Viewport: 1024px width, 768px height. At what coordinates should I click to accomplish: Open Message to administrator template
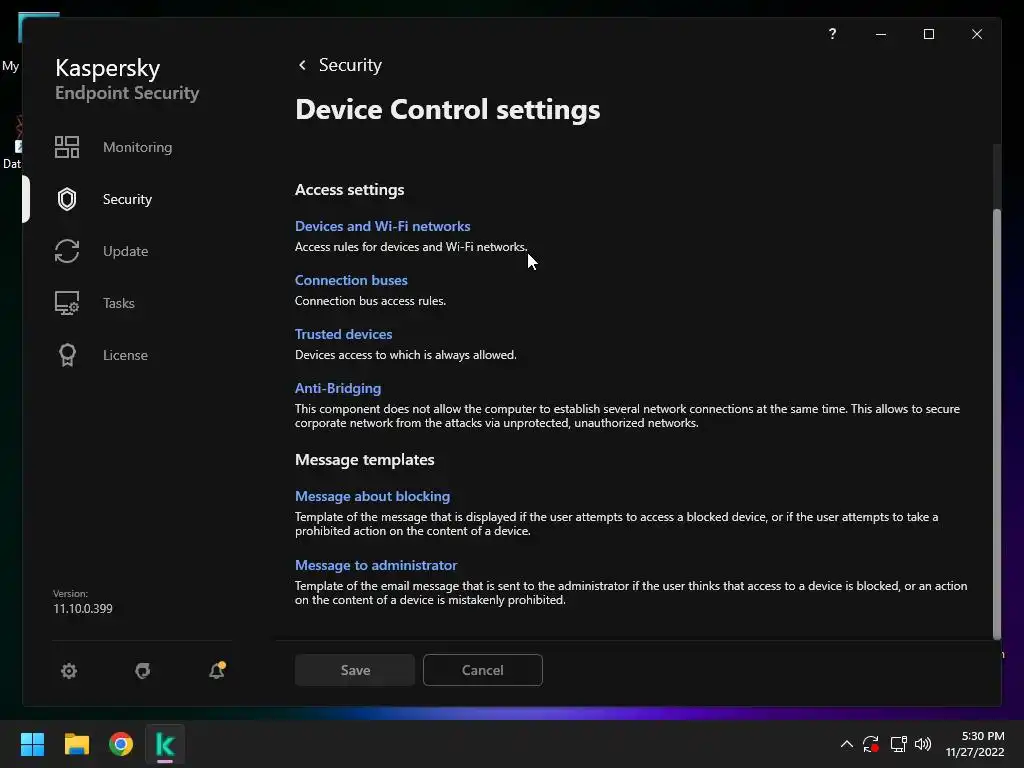point(376,566)
